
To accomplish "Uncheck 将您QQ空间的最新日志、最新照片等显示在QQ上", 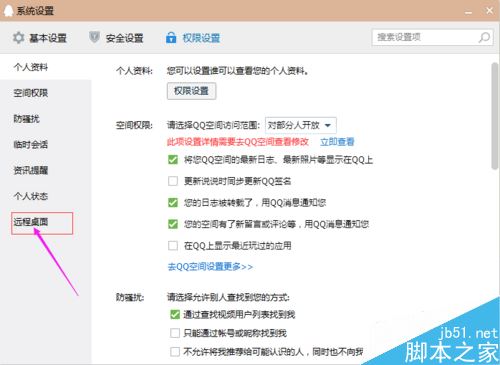I will 173,160.
